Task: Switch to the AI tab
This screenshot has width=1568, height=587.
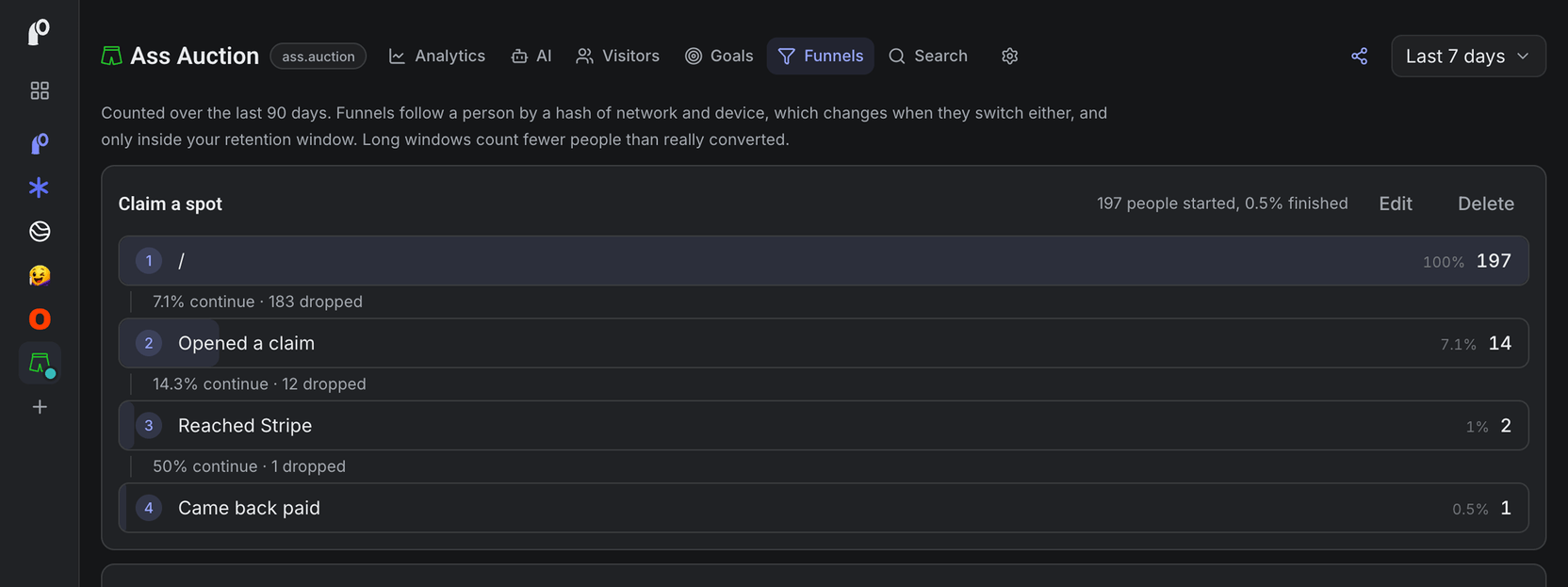Action: coord(531,57)
